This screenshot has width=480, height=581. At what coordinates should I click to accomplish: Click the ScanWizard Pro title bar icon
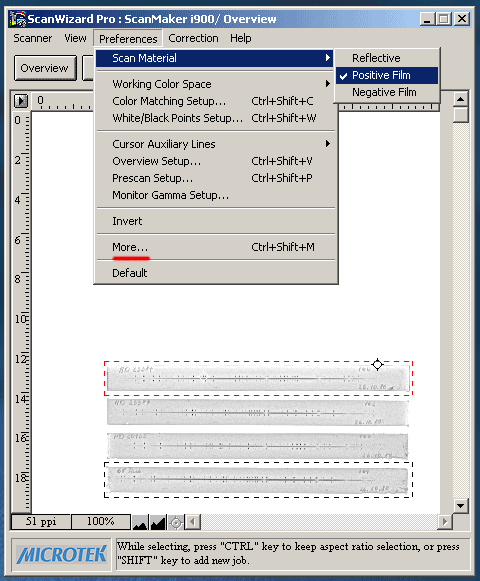pos(18,19)
